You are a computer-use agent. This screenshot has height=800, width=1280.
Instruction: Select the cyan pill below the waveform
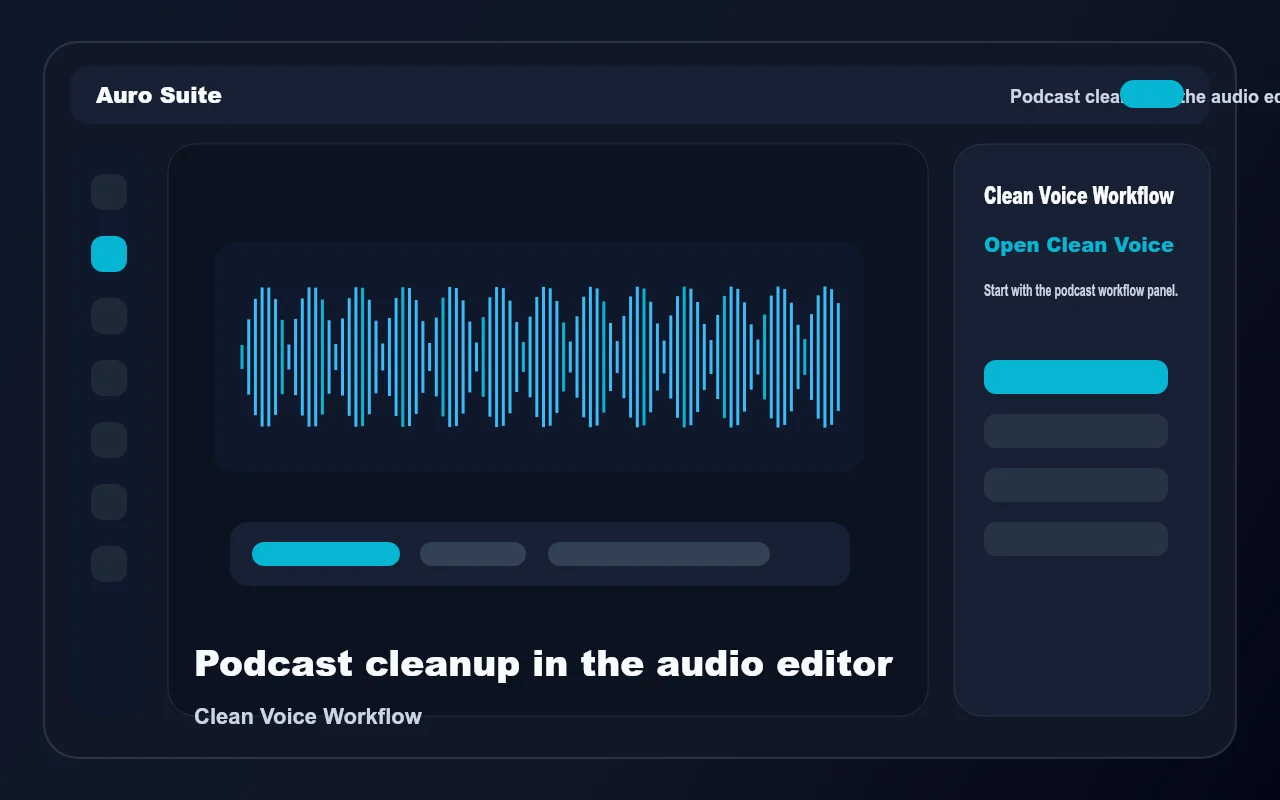click(x=326, y=554)
